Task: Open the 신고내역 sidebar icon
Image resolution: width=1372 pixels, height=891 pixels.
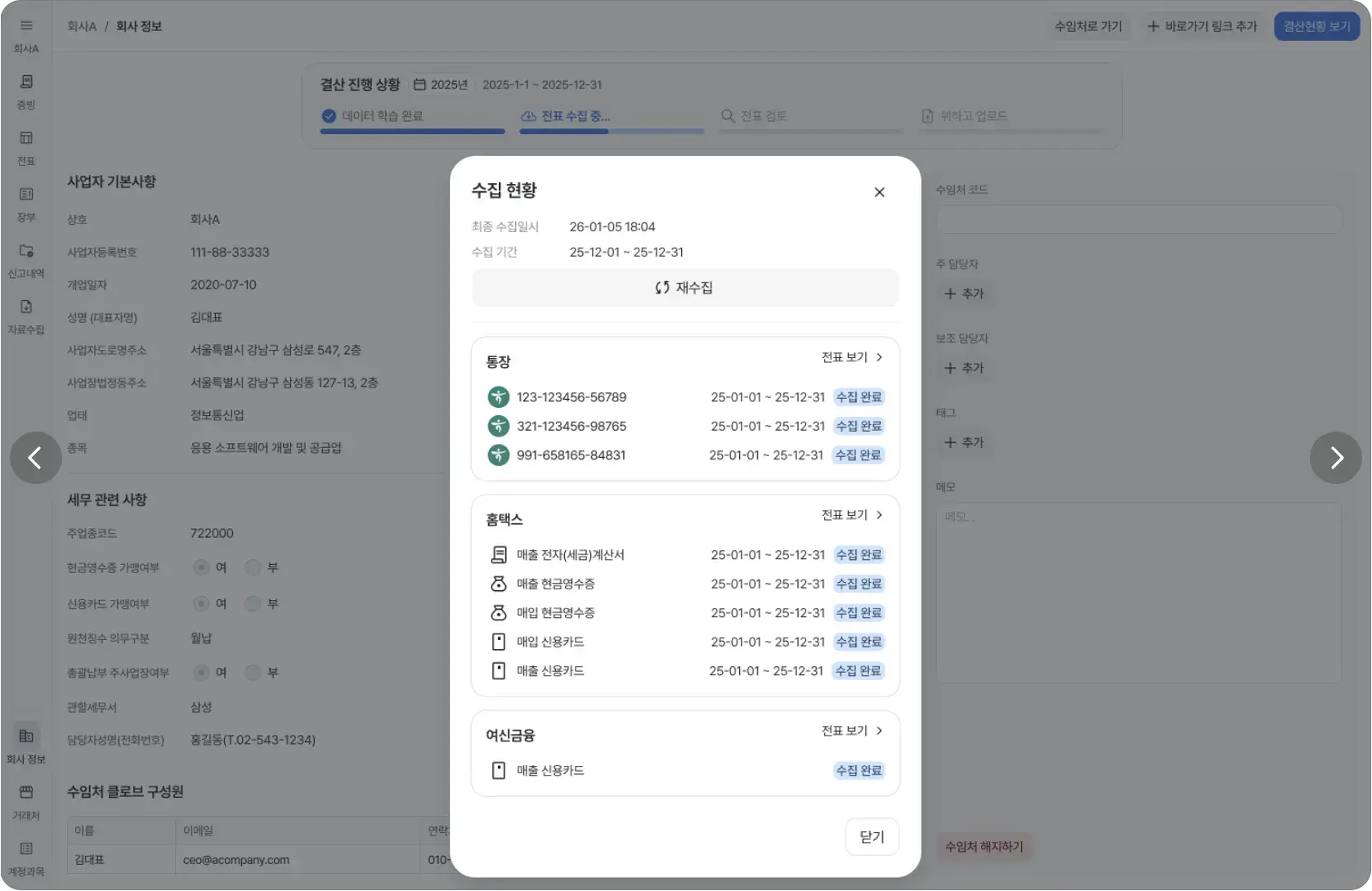Action: pyautogui.click(x=26, y=251)
